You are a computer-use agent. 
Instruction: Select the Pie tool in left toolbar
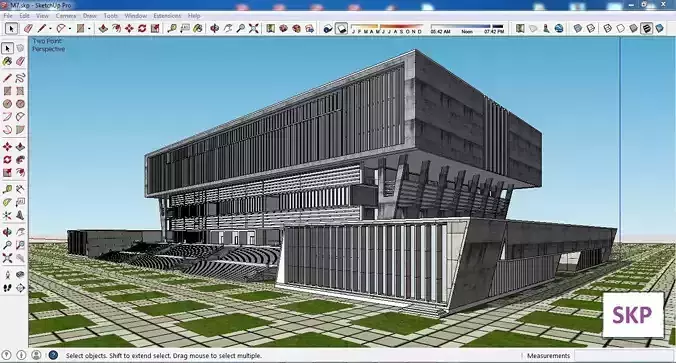tap(20, 129)
